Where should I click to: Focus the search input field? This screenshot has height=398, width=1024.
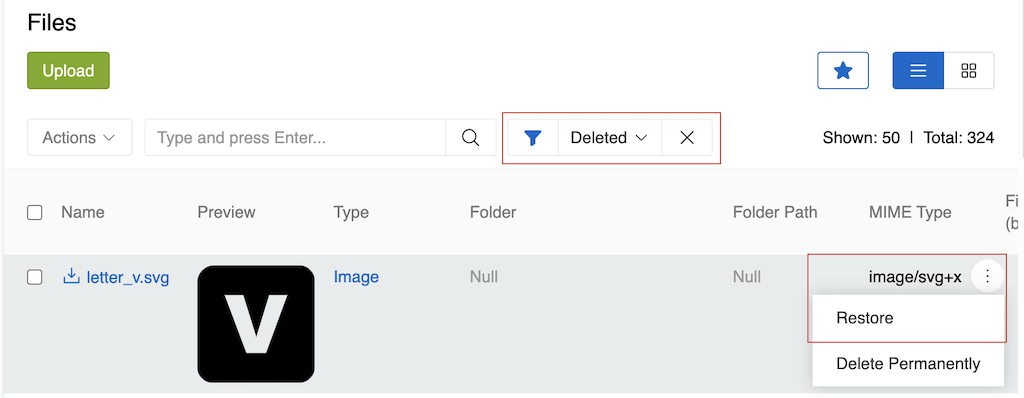(295, 138)
